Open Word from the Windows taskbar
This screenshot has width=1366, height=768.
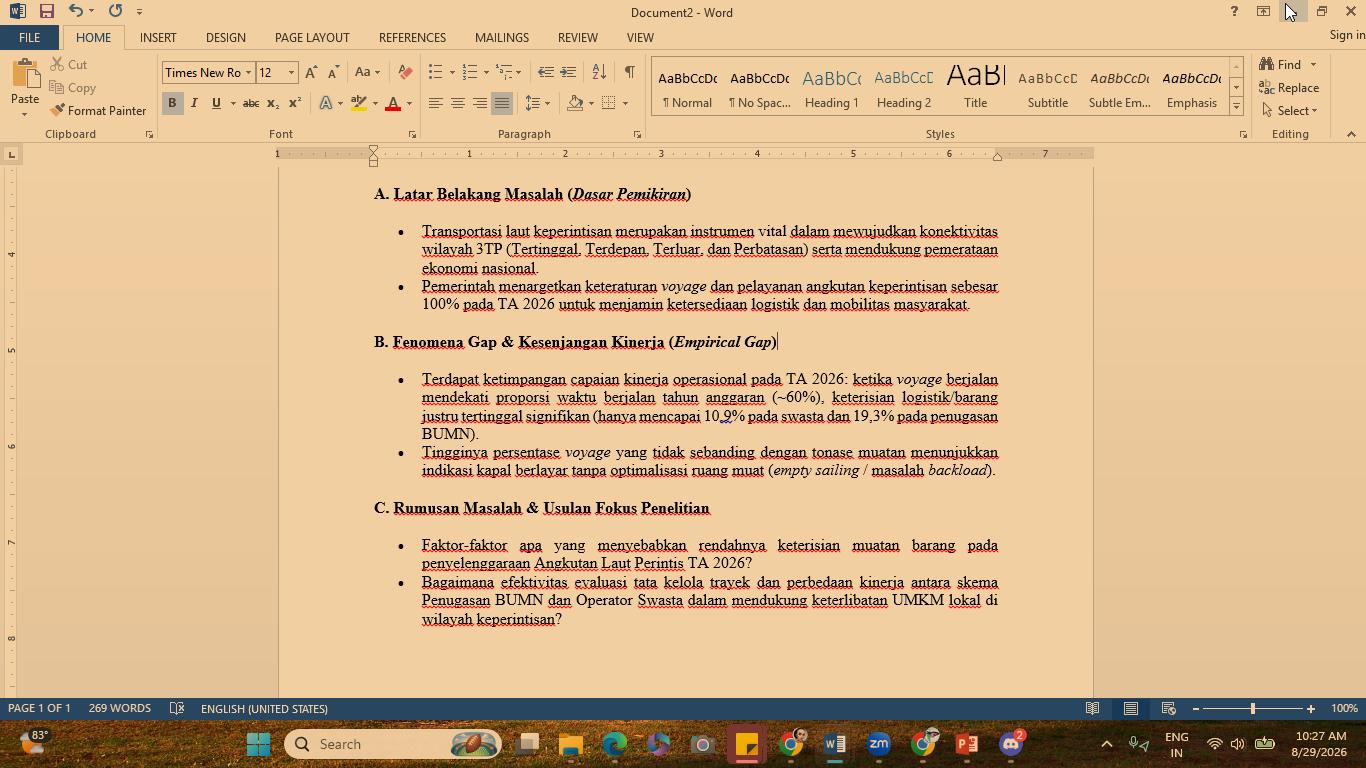pyautogui.click(x=835, y=744)
